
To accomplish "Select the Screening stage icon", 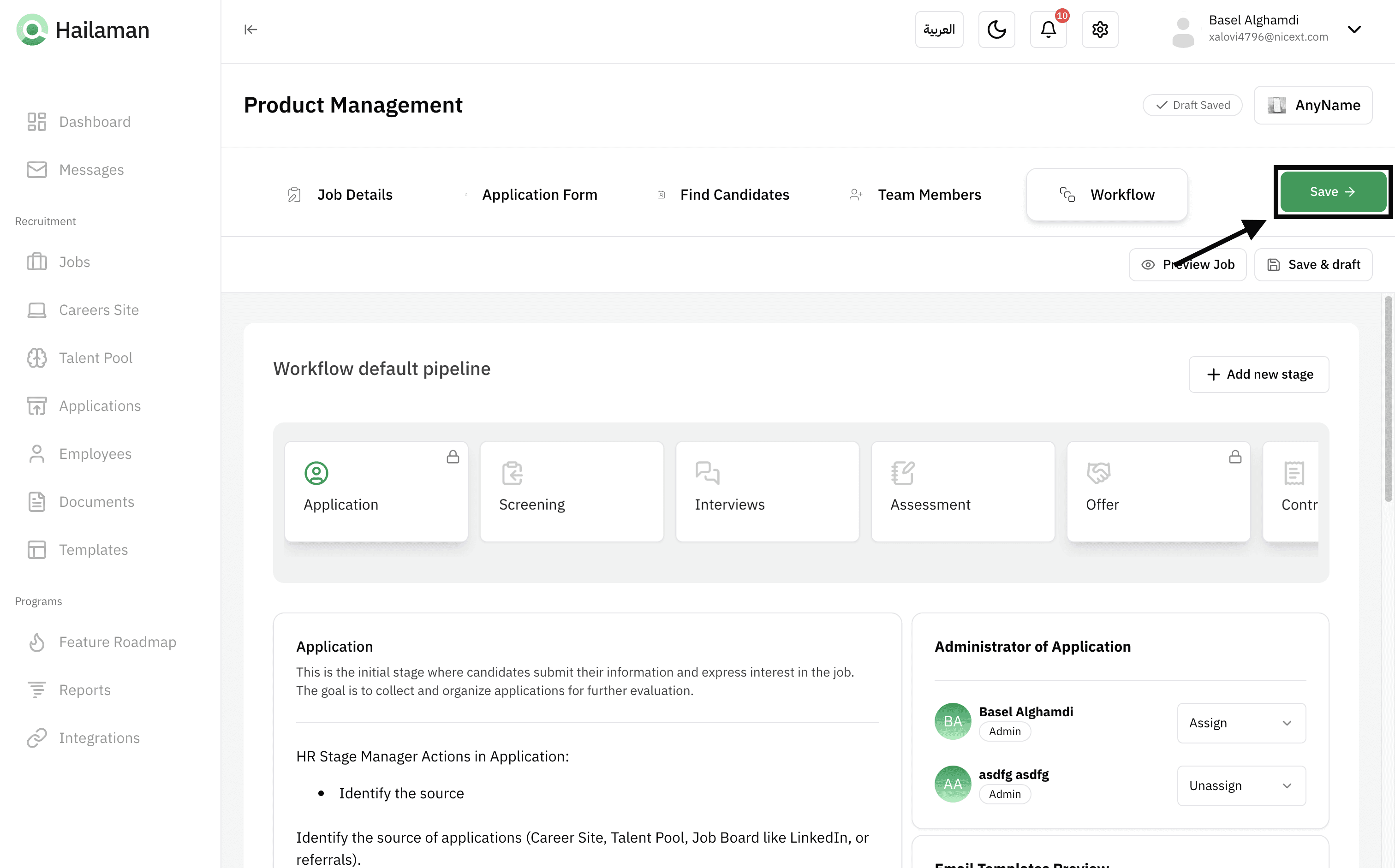I will pyautogui.click(x=512, y=473).
